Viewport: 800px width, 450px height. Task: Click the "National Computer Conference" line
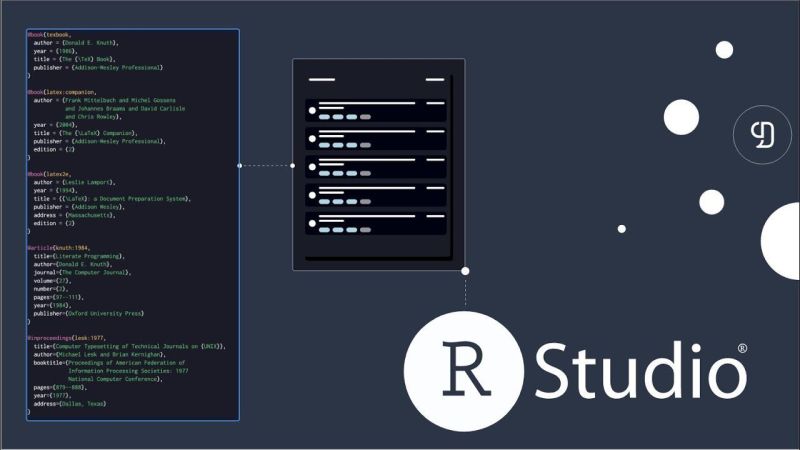tap(115, 379)
